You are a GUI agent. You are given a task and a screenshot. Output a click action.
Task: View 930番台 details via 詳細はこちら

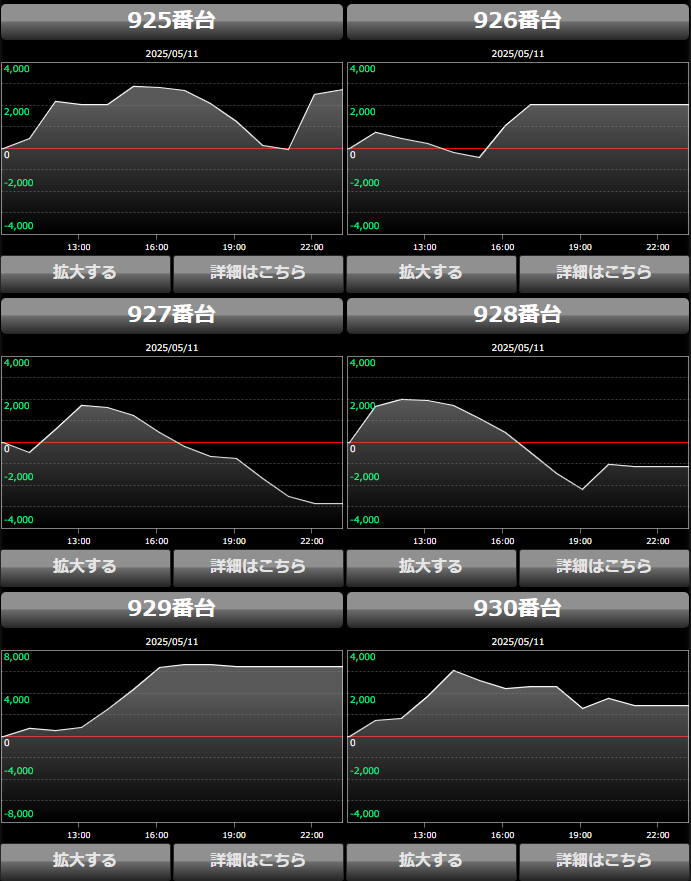(604, 861)
